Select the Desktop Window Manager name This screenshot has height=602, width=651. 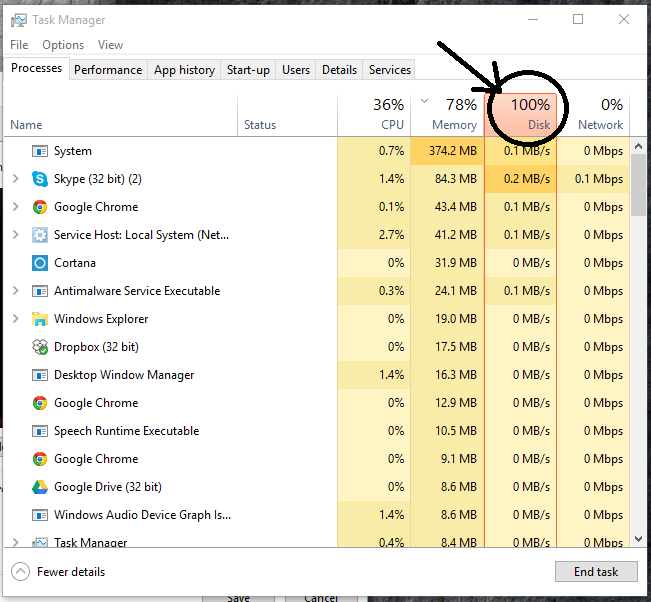click(124, 375)
